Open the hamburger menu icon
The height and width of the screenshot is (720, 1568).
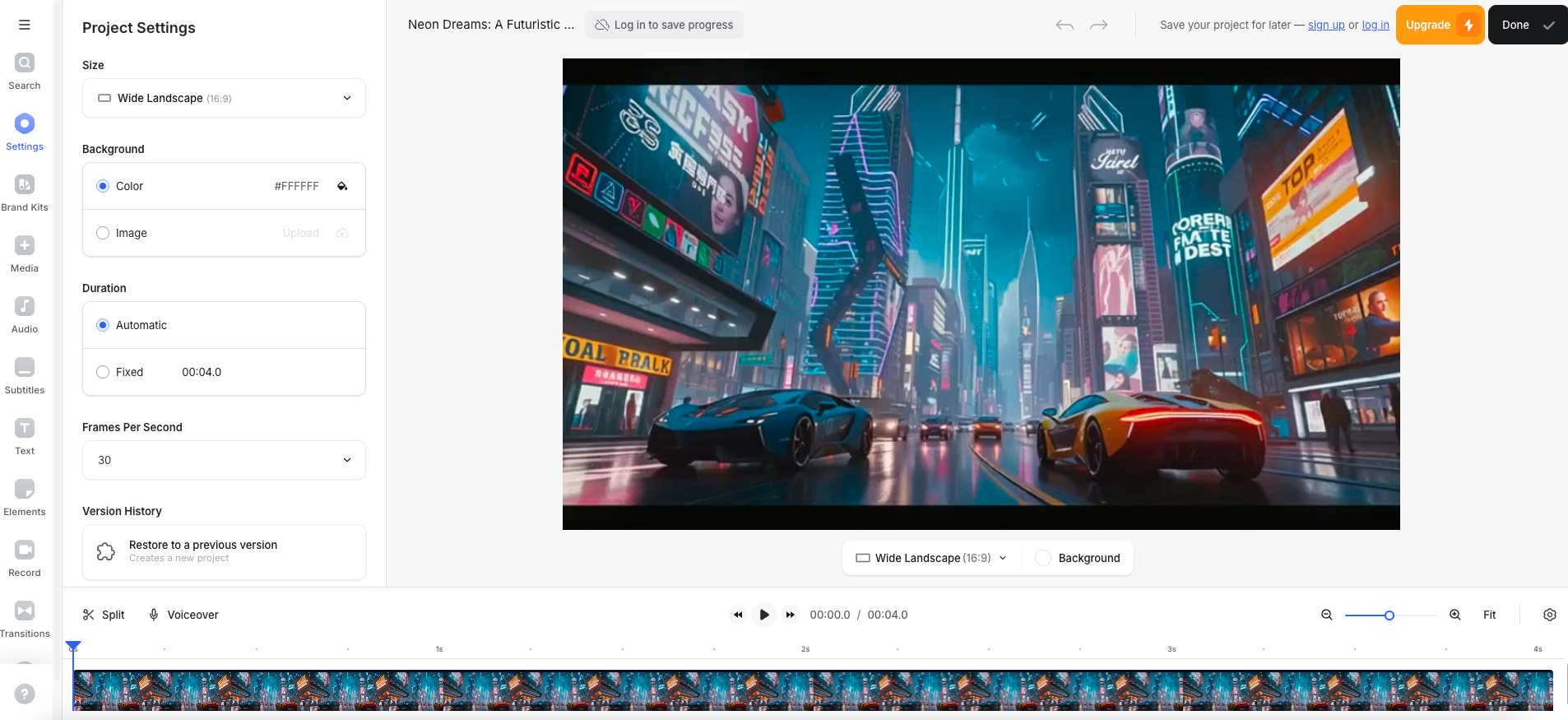[x=25, y=25]
